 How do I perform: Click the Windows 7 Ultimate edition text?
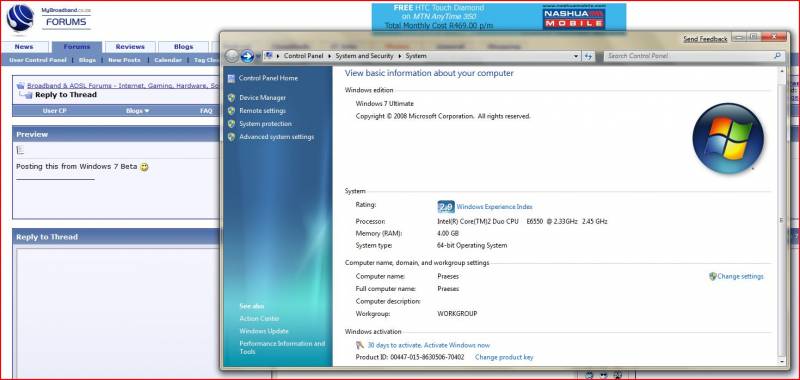[385, 104]
